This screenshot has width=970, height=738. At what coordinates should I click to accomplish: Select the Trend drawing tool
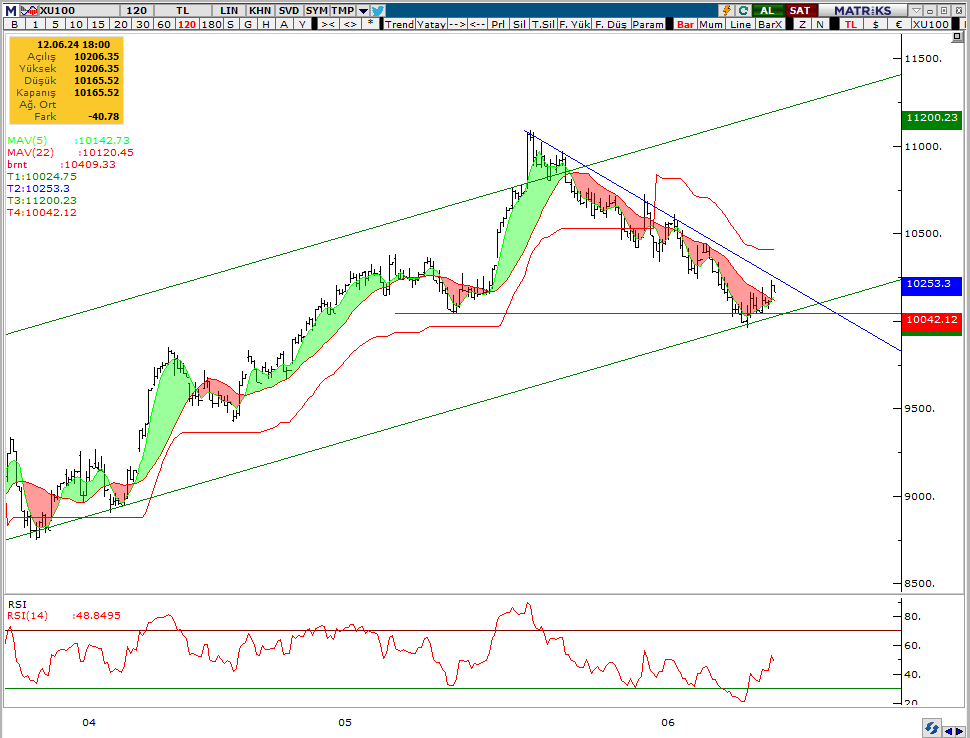399,24
